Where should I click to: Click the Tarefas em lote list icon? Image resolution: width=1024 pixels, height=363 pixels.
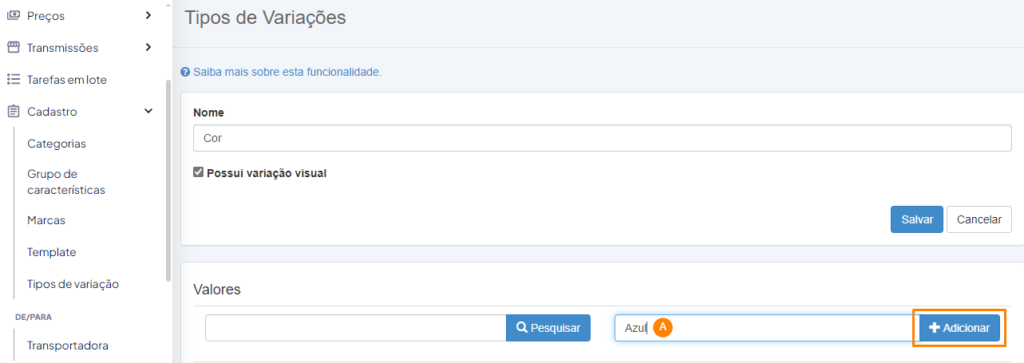click(13, 80)
